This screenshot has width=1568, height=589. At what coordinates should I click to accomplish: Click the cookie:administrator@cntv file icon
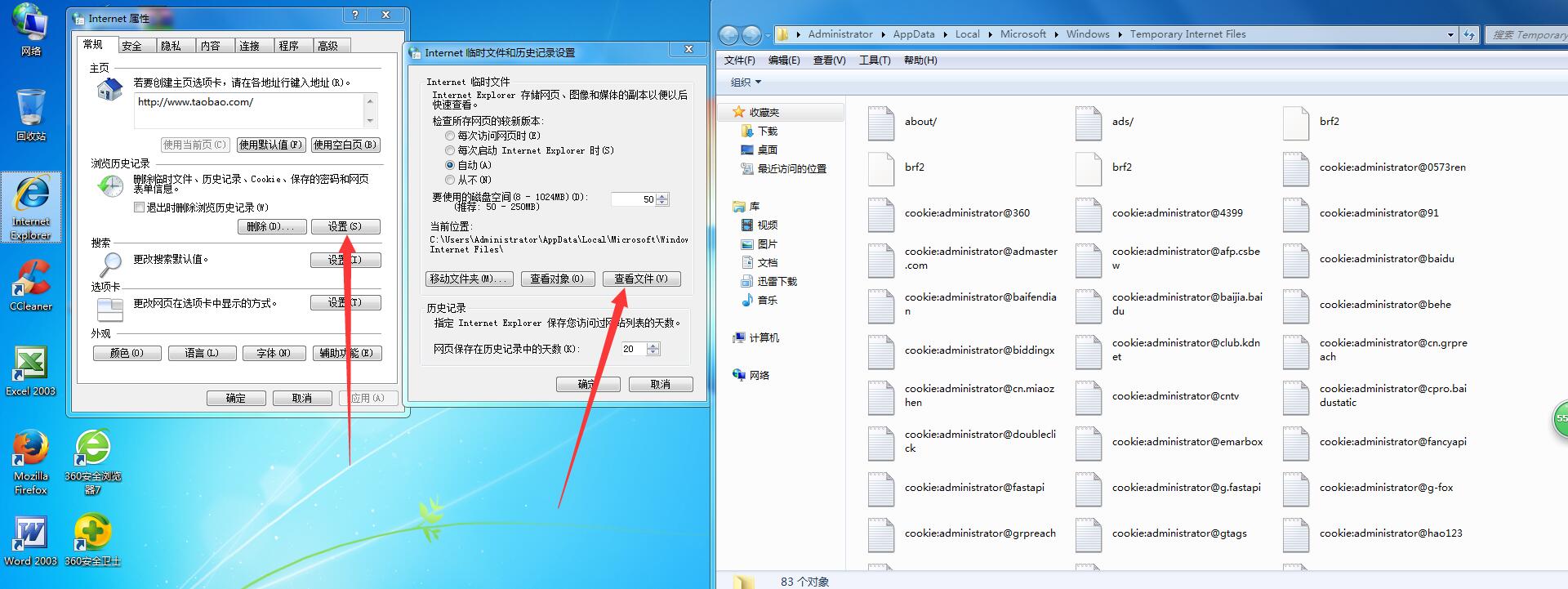coord(1089,397)
